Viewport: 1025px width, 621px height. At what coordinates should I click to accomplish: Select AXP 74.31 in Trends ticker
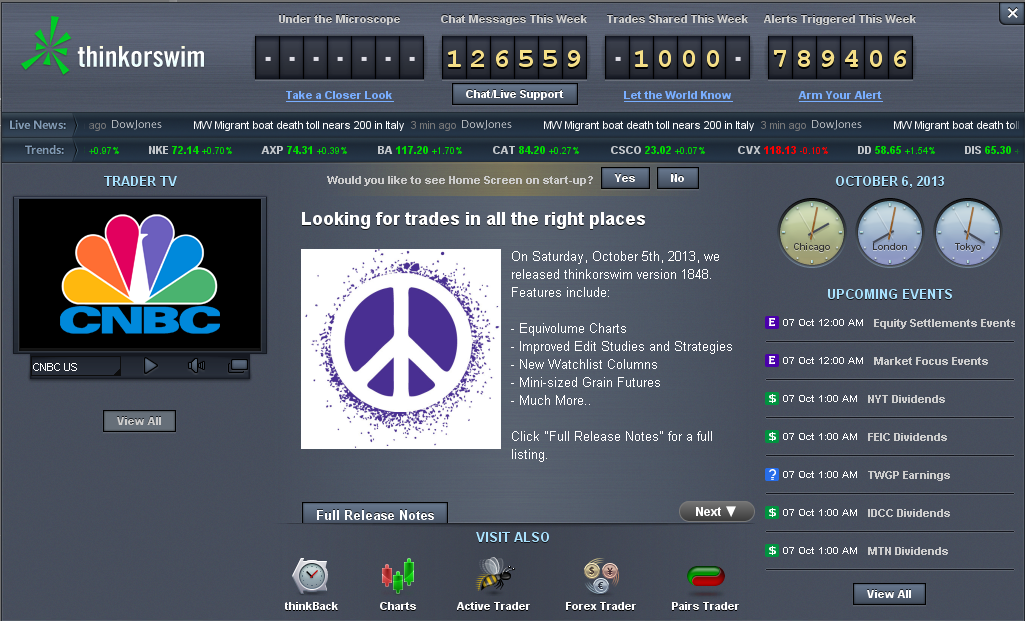click(x=304, y=150)
